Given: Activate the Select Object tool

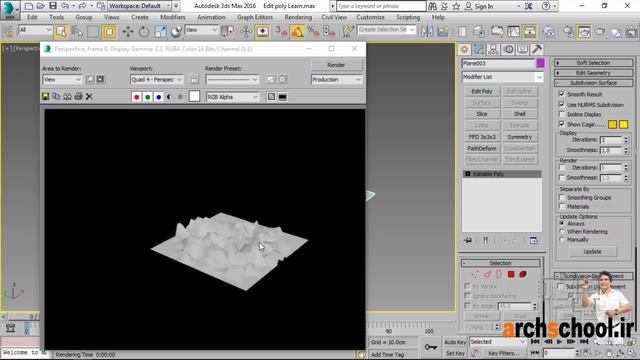Looking at the screenshot, I should (x=61, y=31).
